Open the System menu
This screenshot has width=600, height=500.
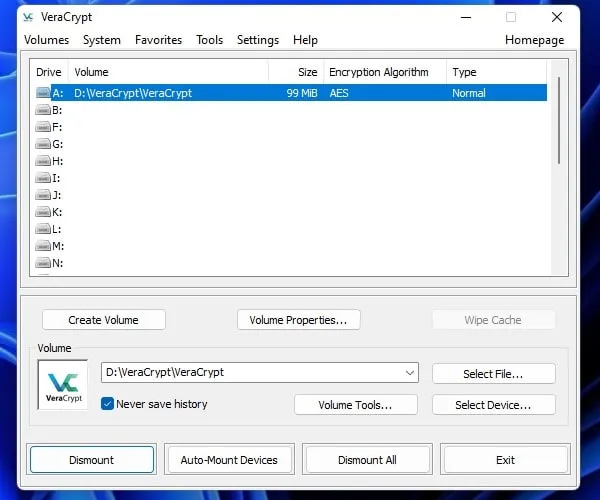click(x=102, y=40)
